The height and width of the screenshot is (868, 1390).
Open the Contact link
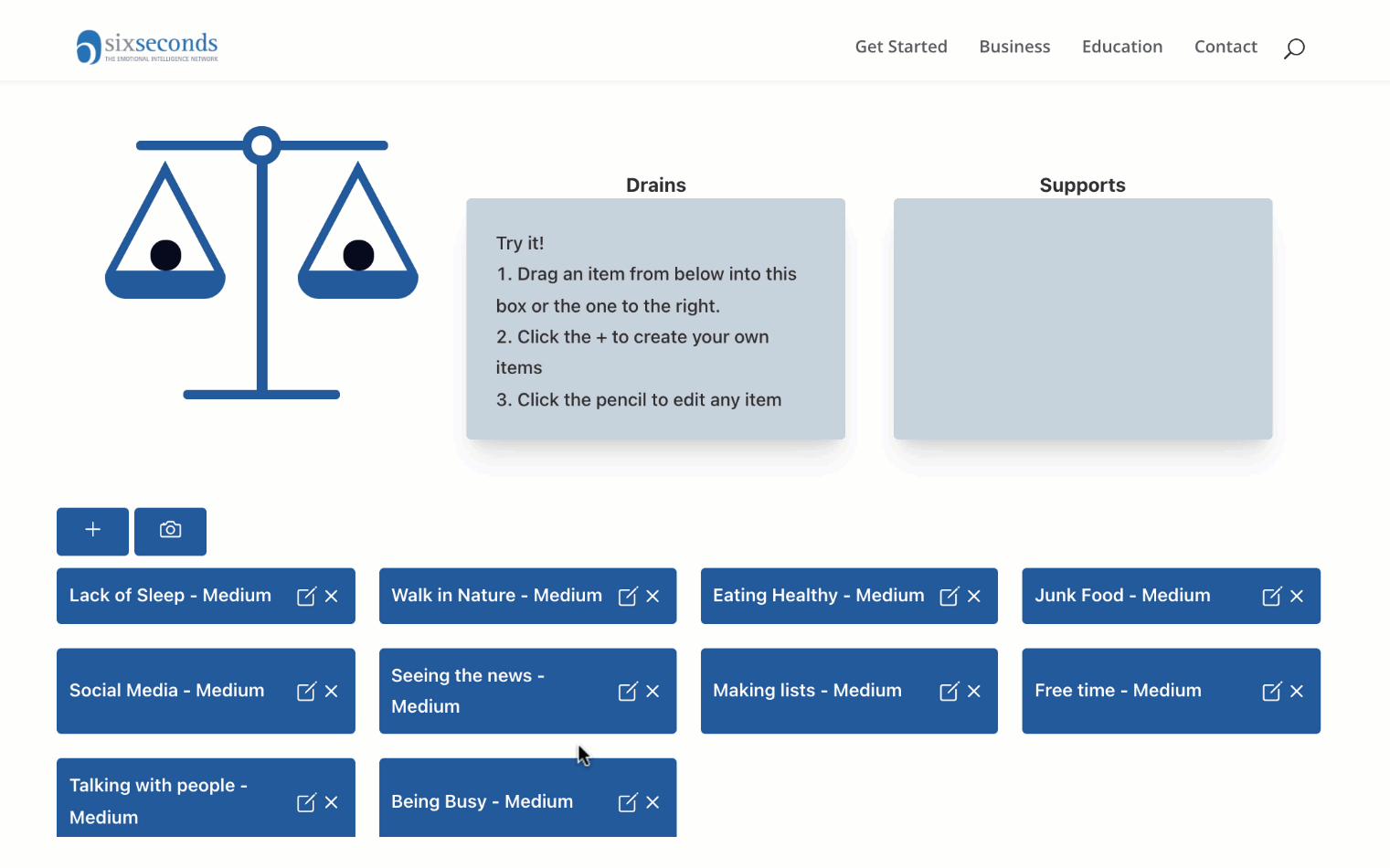(x=1225, y=47)
